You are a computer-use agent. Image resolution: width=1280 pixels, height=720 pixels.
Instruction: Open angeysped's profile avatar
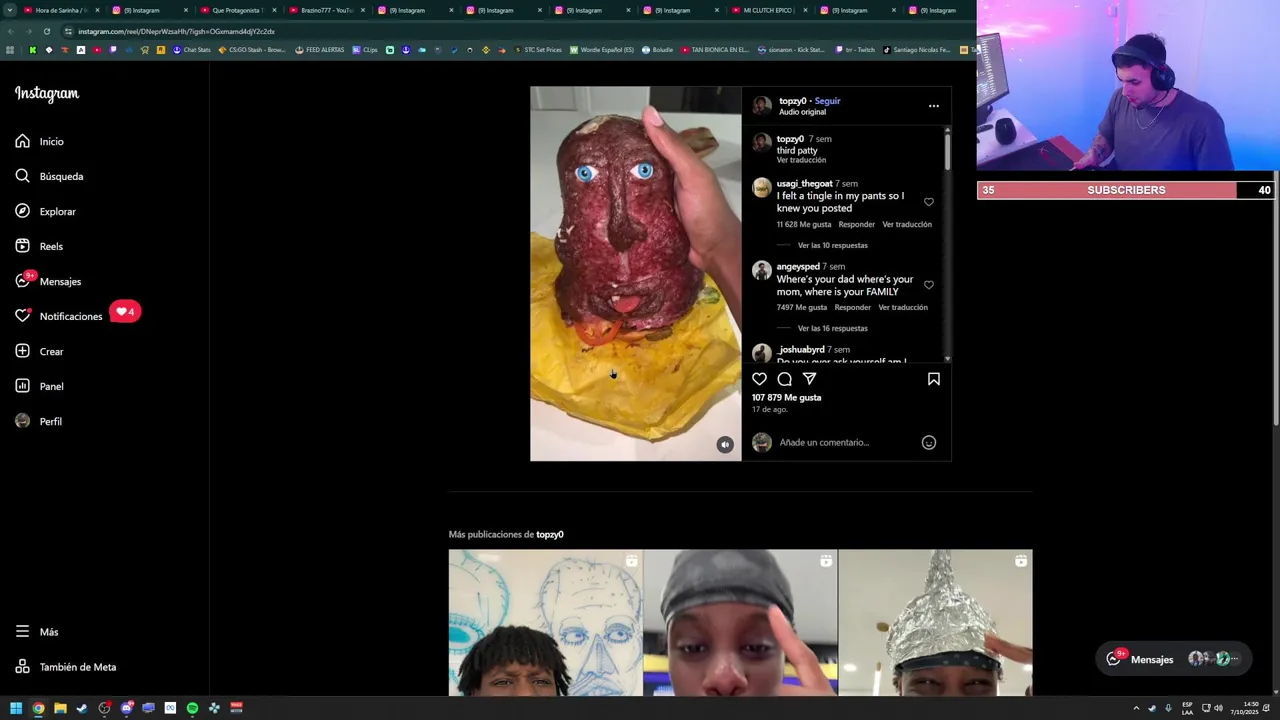762,271
